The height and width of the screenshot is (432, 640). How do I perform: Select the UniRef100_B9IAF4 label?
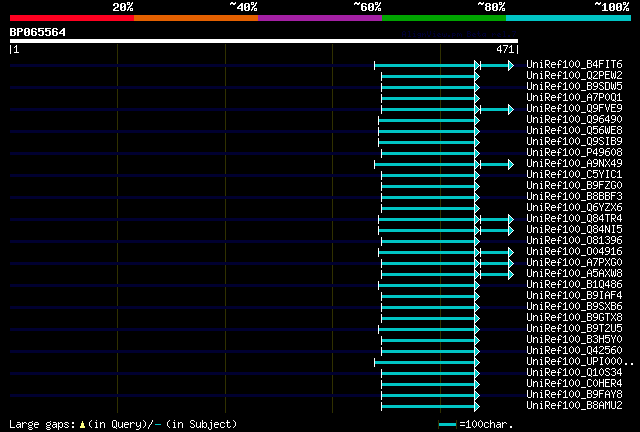[574, 296]
